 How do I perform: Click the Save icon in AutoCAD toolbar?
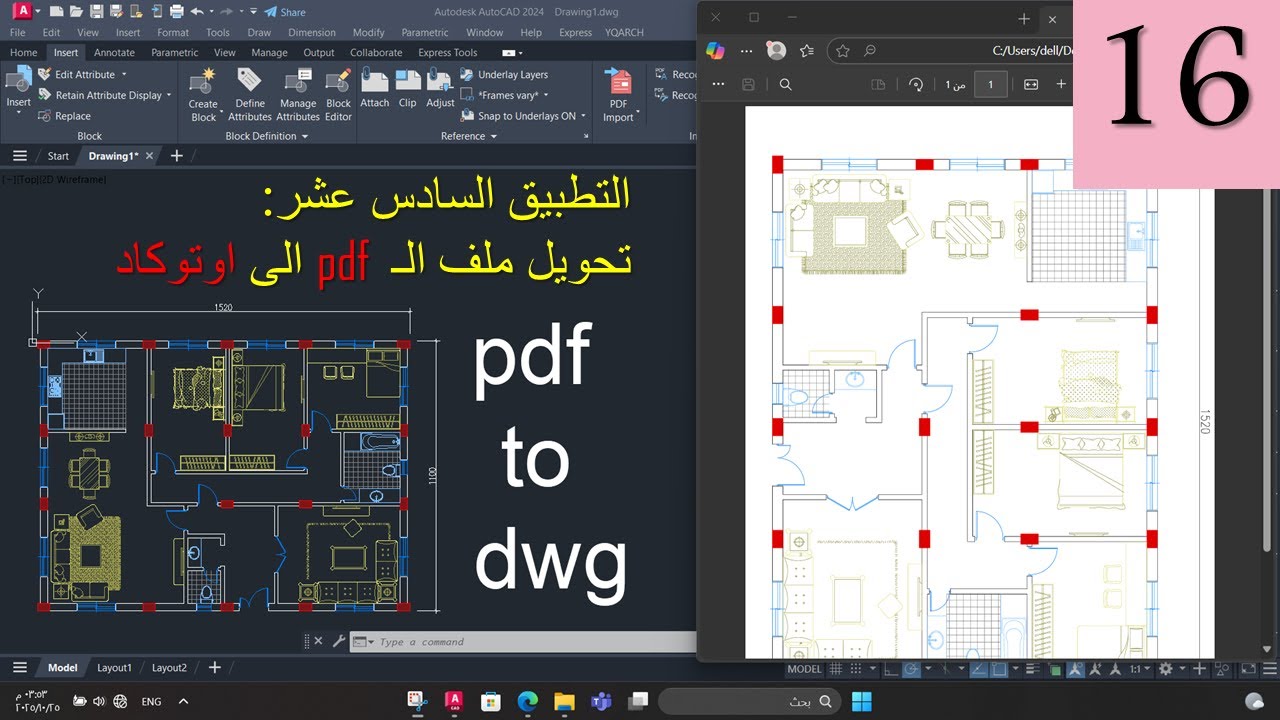click(96, 12)
